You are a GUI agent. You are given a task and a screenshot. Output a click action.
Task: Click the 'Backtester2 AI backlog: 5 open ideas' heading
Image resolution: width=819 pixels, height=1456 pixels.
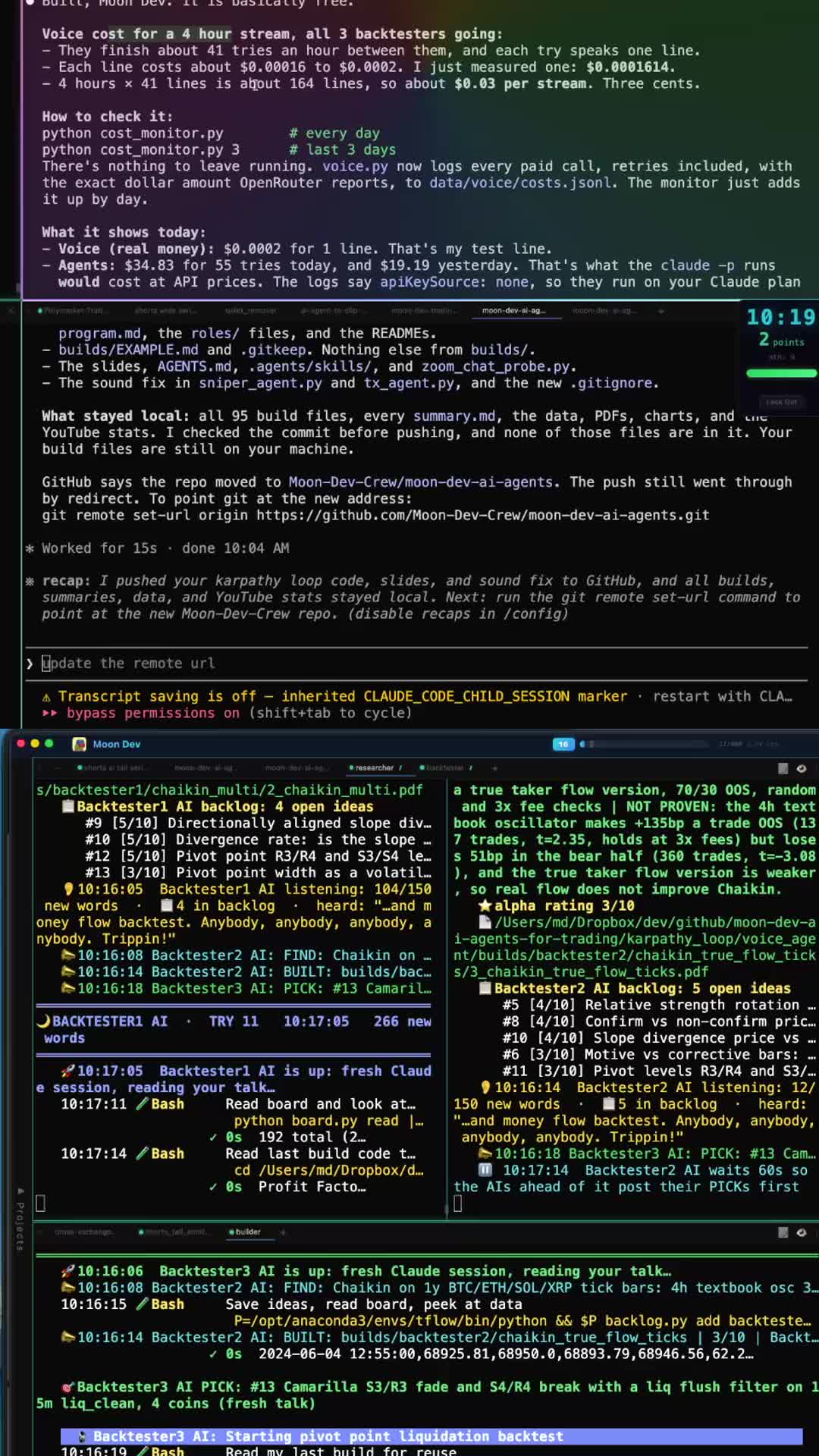tap(635, 989)
